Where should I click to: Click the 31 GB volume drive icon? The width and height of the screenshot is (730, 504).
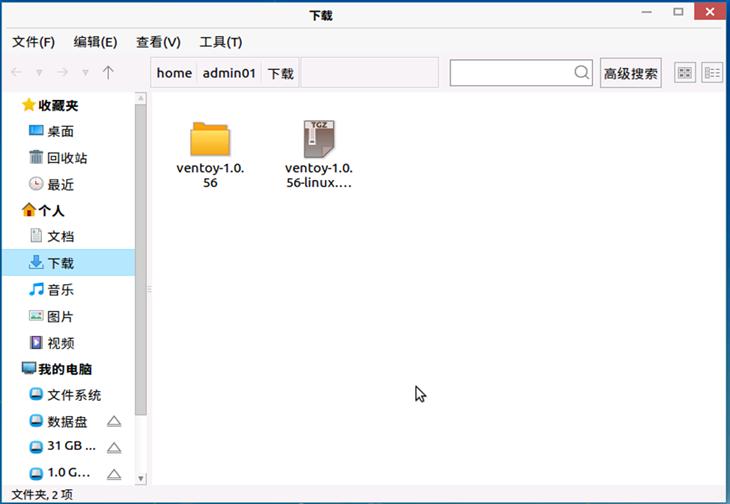(36, 447)
